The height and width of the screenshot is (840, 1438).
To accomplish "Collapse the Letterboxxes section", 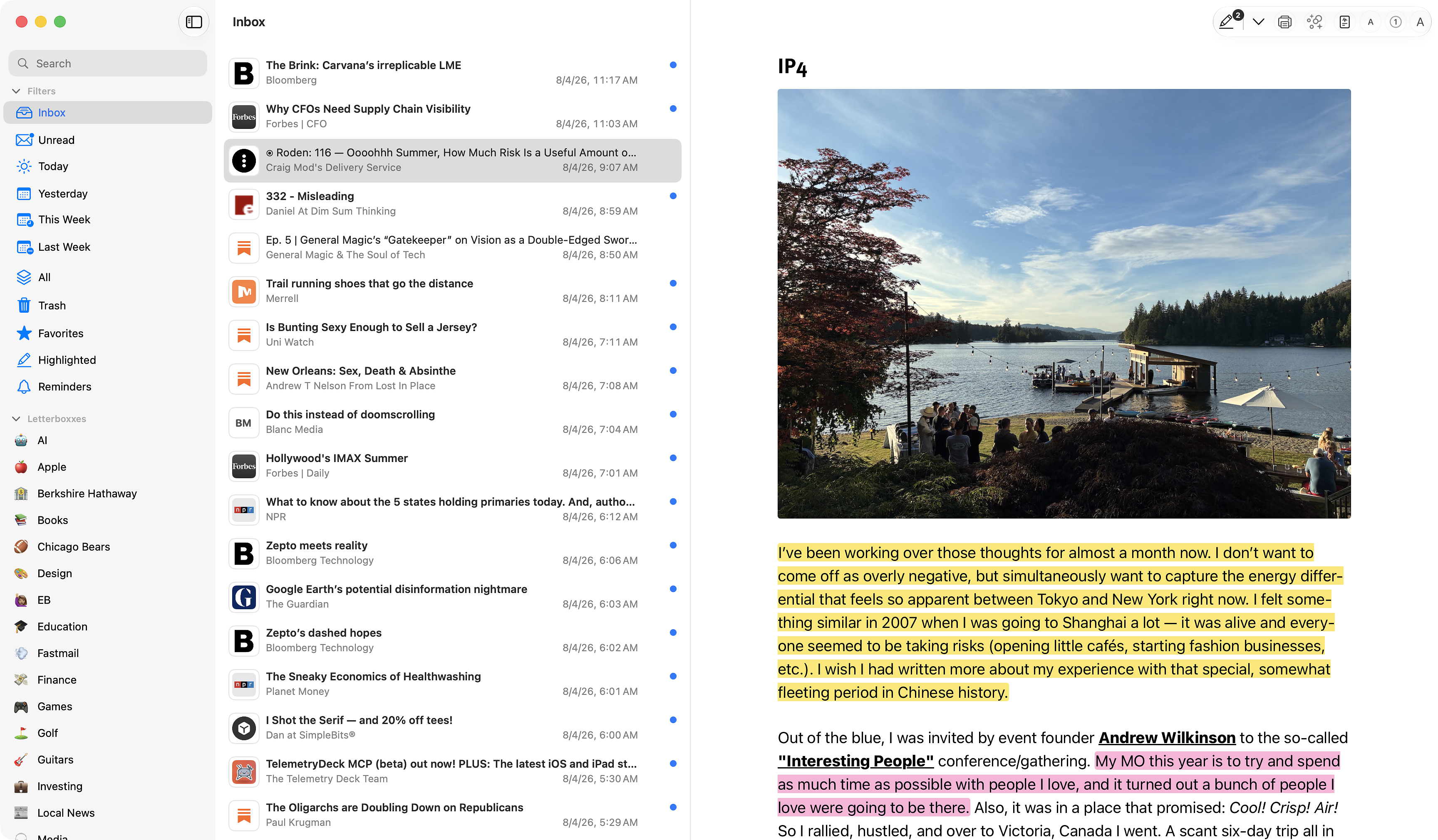I will coord(16,419).
